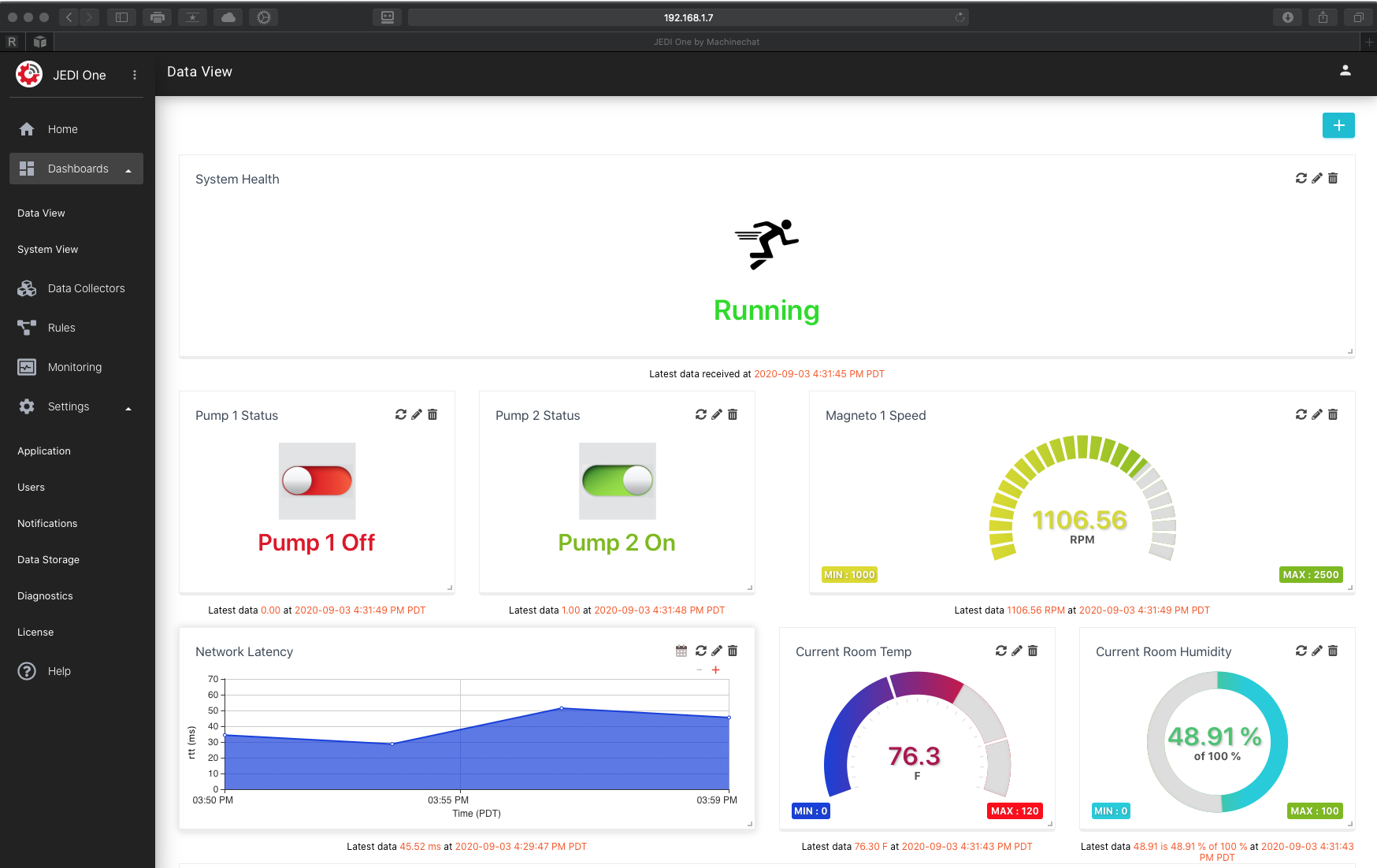
Task: Click the Network Latency area chart
Action: [477, 734]
